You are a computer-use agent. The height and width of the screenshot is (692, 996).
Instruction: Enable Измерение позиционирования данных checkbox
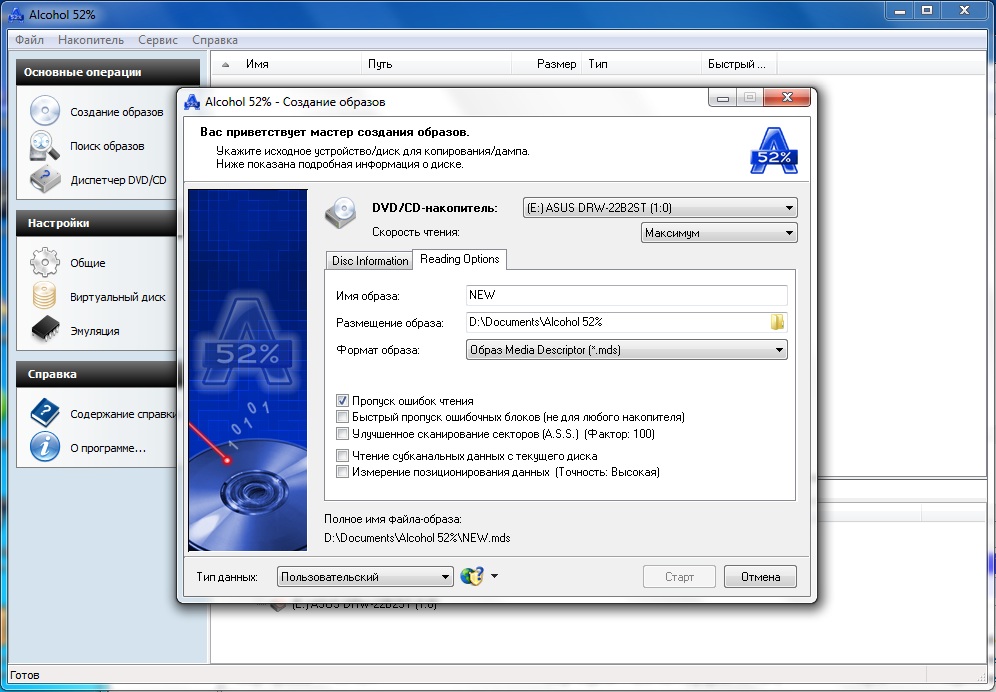[342, 472]
